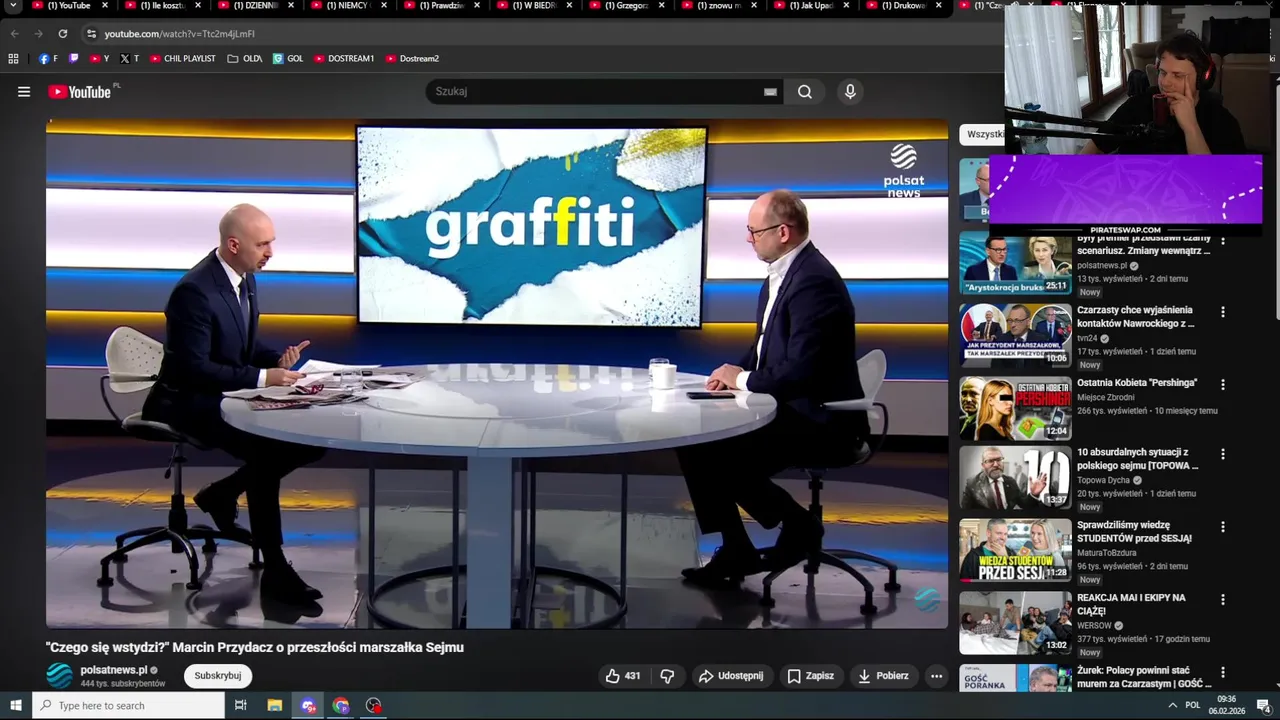Switch to the '(1) YouTube' tab
The height and width of the screenshot is (720, 1280).
pos(68,6)
